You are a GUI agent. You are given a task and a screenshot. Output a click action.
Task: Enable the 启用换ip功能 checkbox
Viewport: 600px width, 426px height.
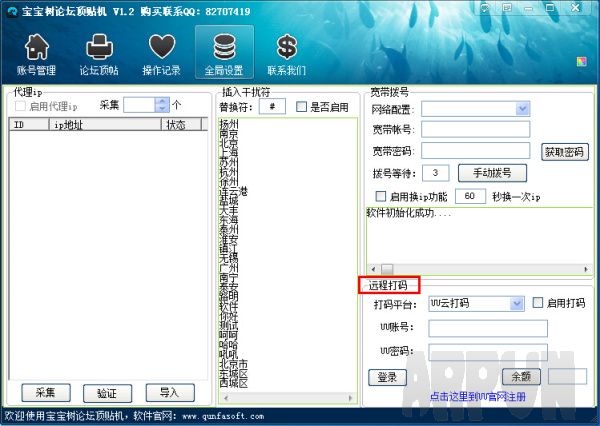381,196
